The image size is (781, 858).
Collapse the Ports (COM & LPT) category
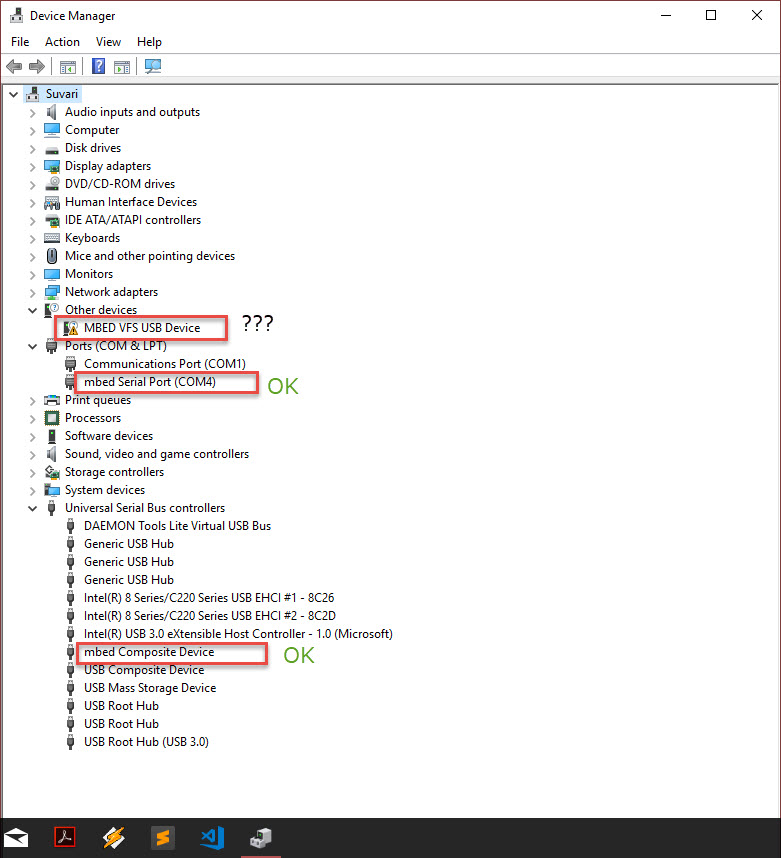(32, 346)
